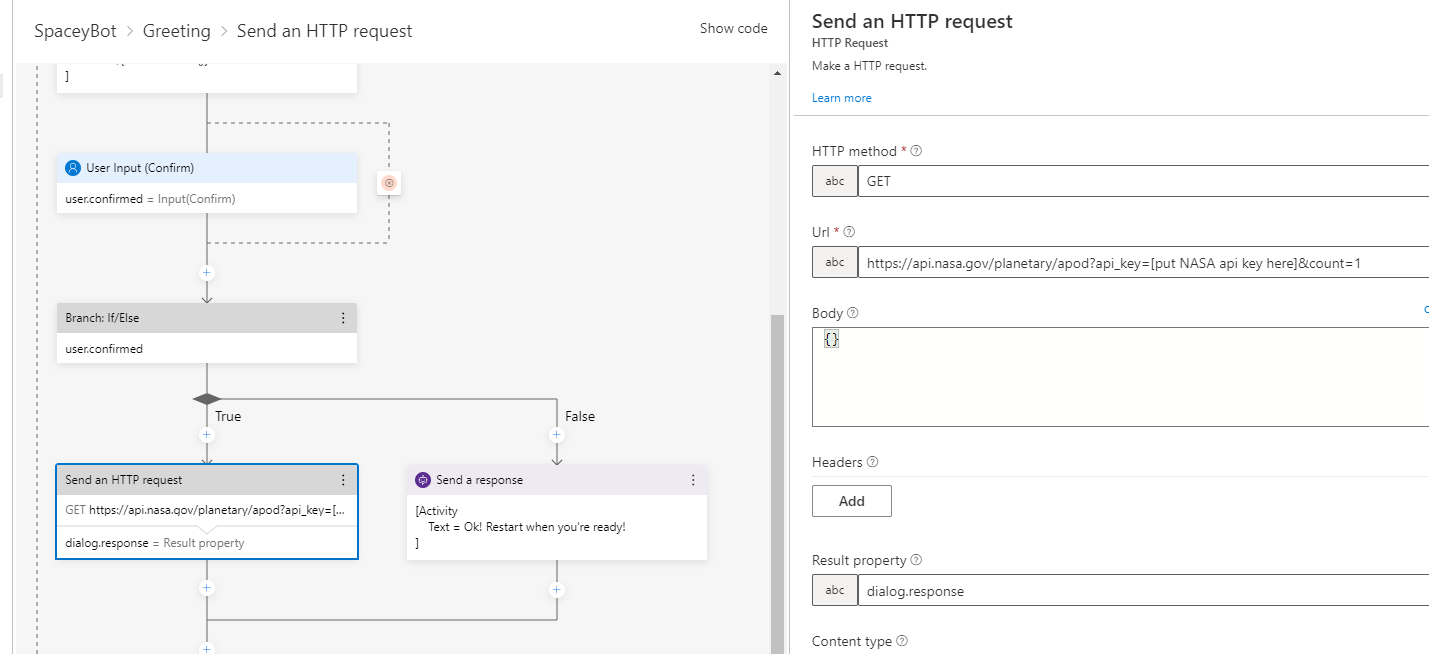
Task: Click the help icon next to Result property
Action: pyautogui.click(x=916, y=560)
